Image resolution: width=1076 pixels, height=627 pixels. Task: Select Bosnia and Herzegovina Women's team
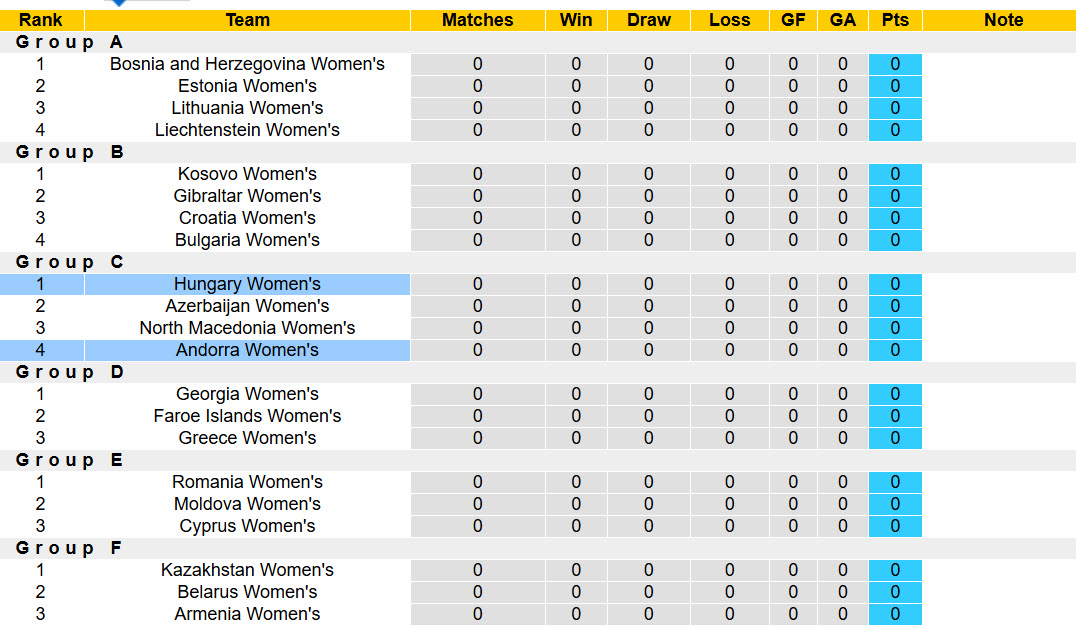click(x=247, y=64)
